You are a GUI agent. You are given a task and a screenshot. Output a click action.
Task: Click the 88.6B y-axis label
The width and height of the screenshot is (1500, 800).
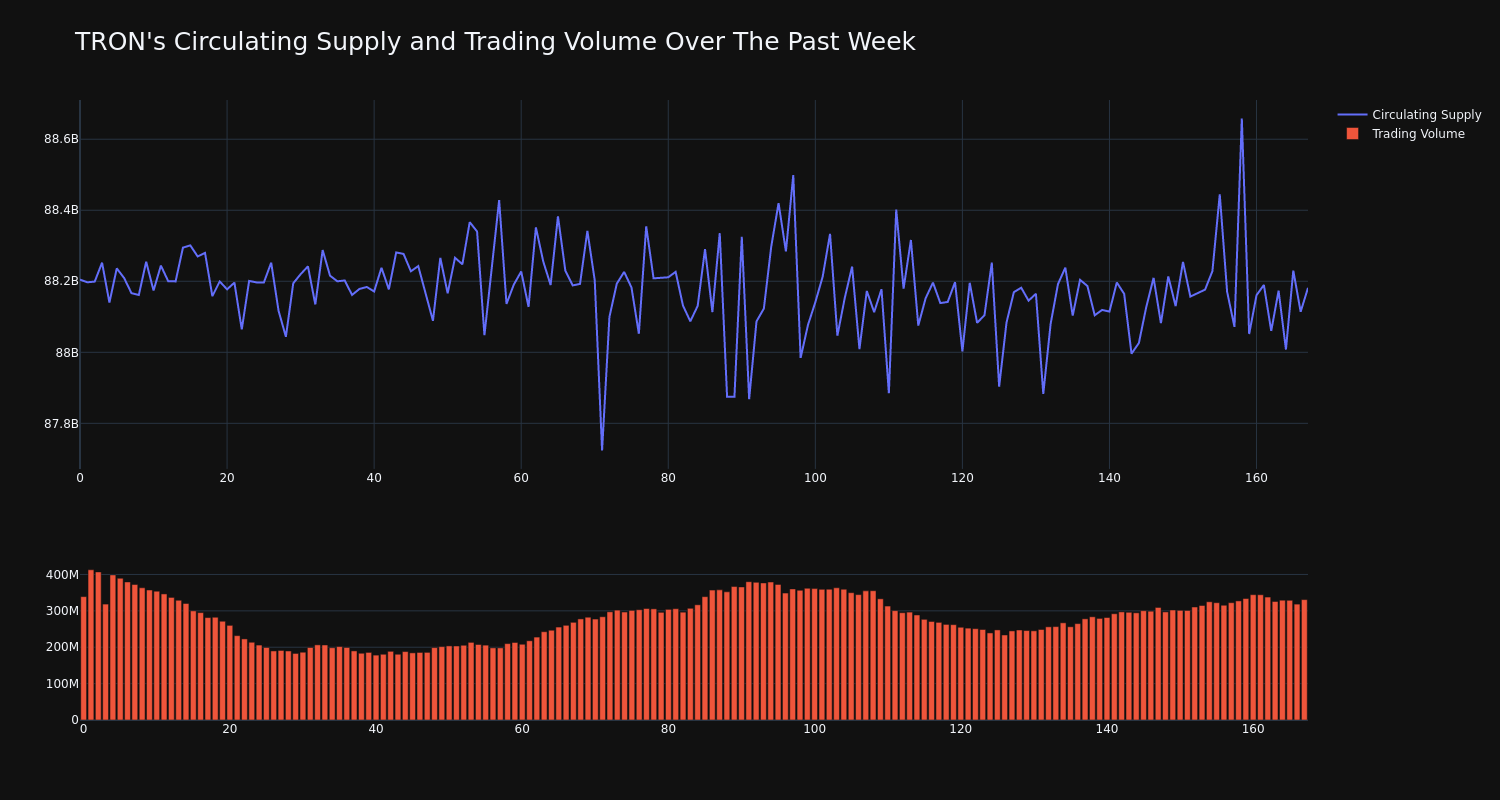coord(61,139)
